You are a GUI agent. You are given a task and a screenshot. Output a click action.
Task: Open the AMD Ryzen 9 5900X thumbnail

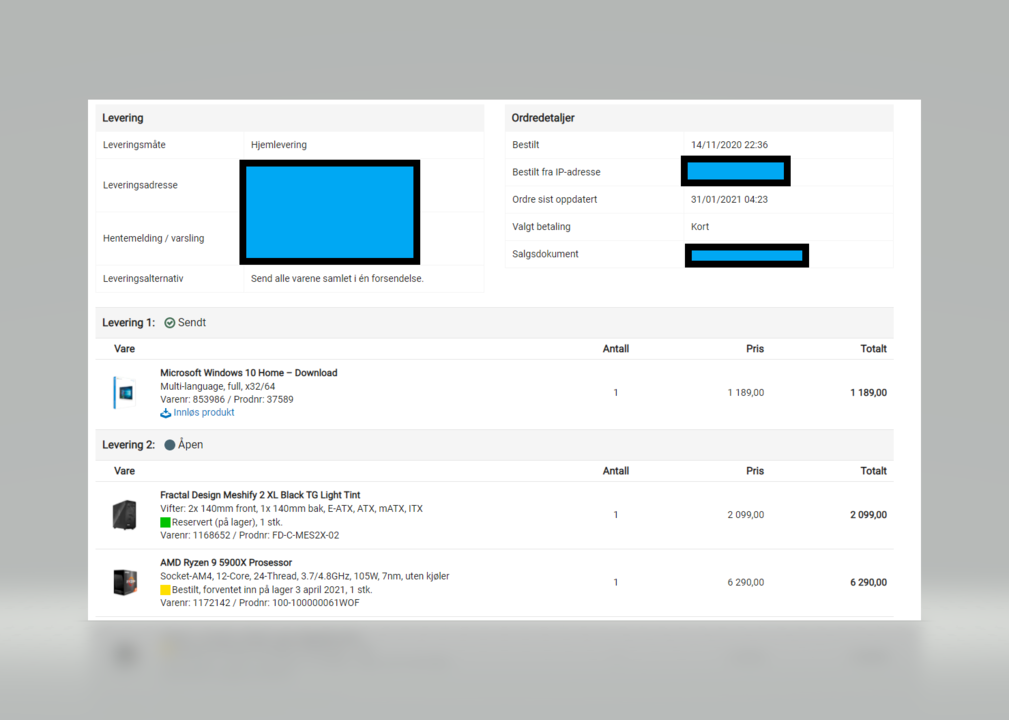click(x=125, y=582)
